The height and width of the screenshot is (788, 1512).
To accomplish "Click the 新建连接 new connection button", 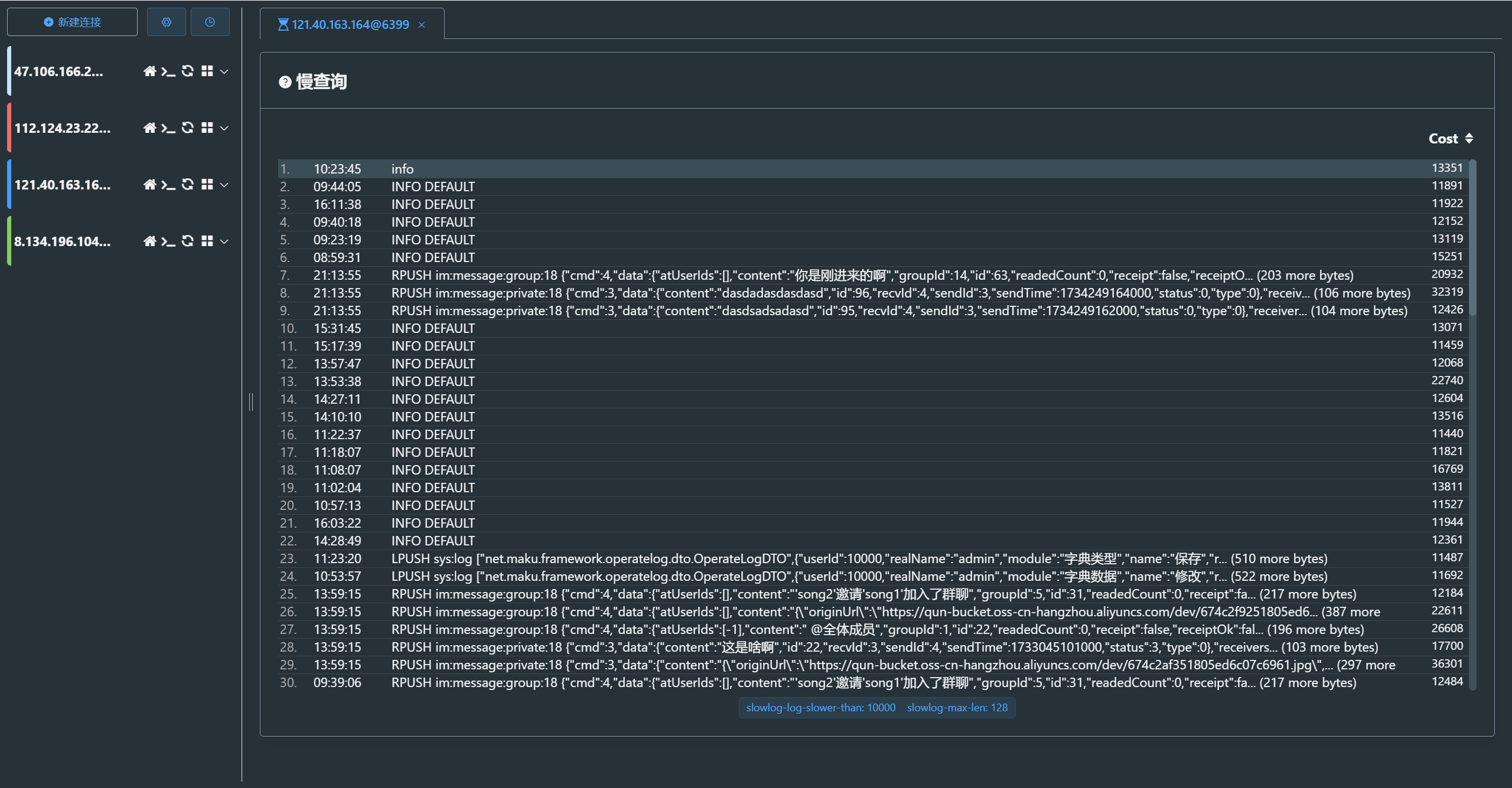I will pos(72,22).
